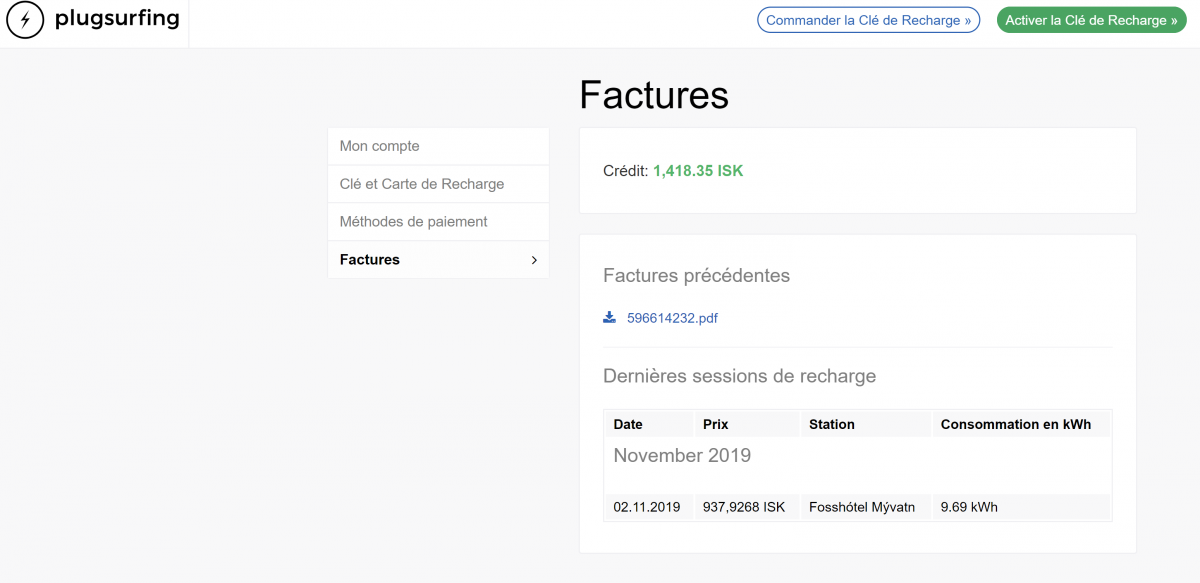Open the Mon compte sidebar item

click(380, 146)
